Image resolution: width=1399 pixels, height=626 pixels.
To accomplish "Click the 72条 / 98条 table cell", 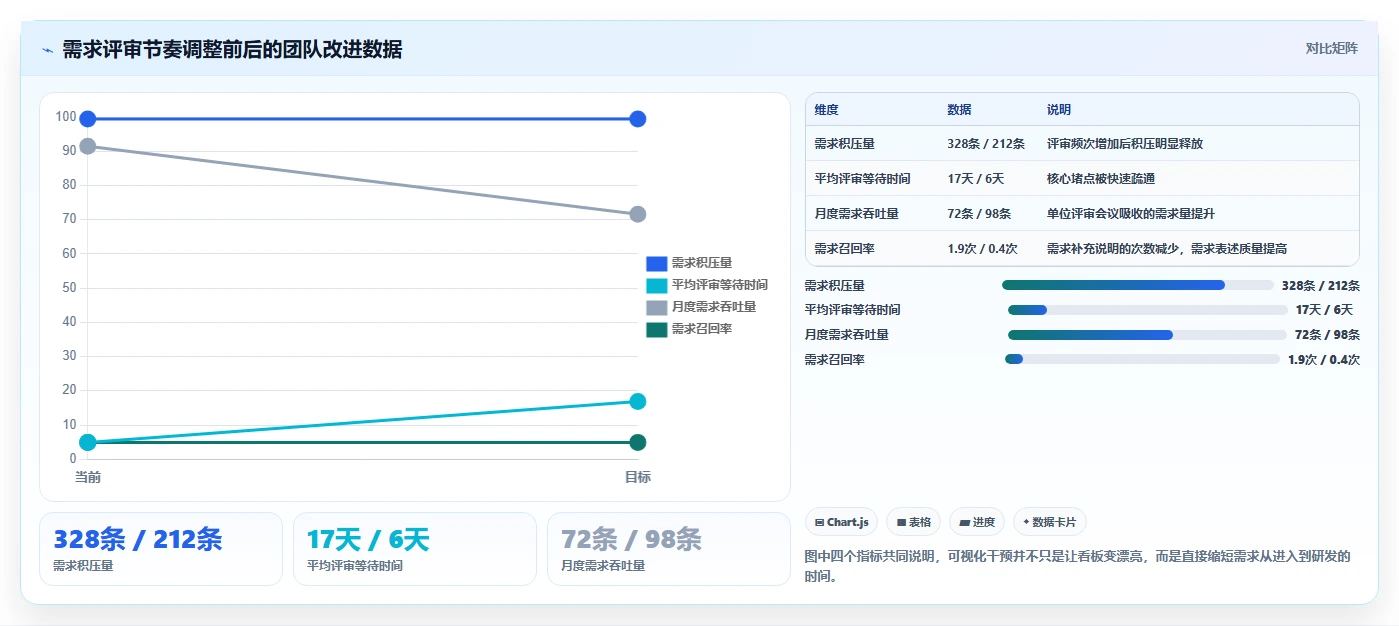I will pyautogui.click(x=979, y=214).
